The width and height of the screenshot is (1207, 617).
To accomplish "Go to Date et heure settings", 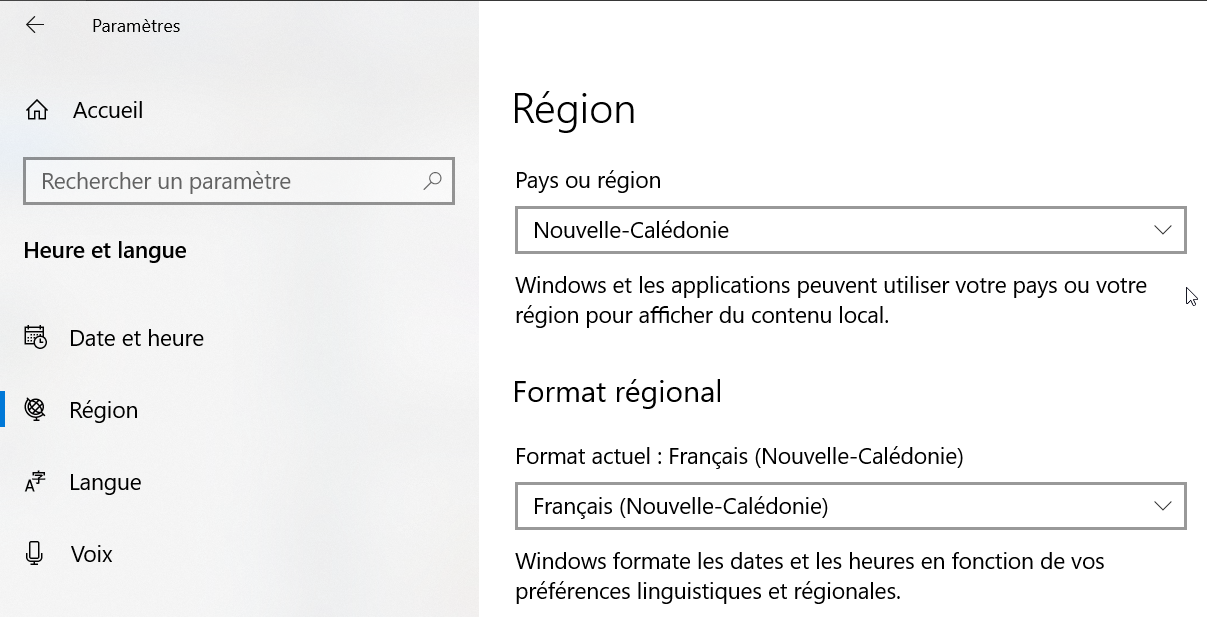I will [x=136, y=338].
